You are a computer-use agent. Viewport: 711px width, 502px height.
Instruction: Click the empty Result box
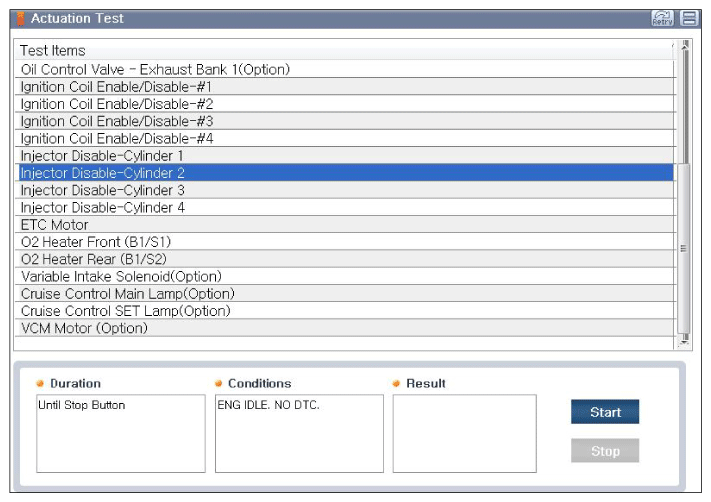[x=464, y=433]
